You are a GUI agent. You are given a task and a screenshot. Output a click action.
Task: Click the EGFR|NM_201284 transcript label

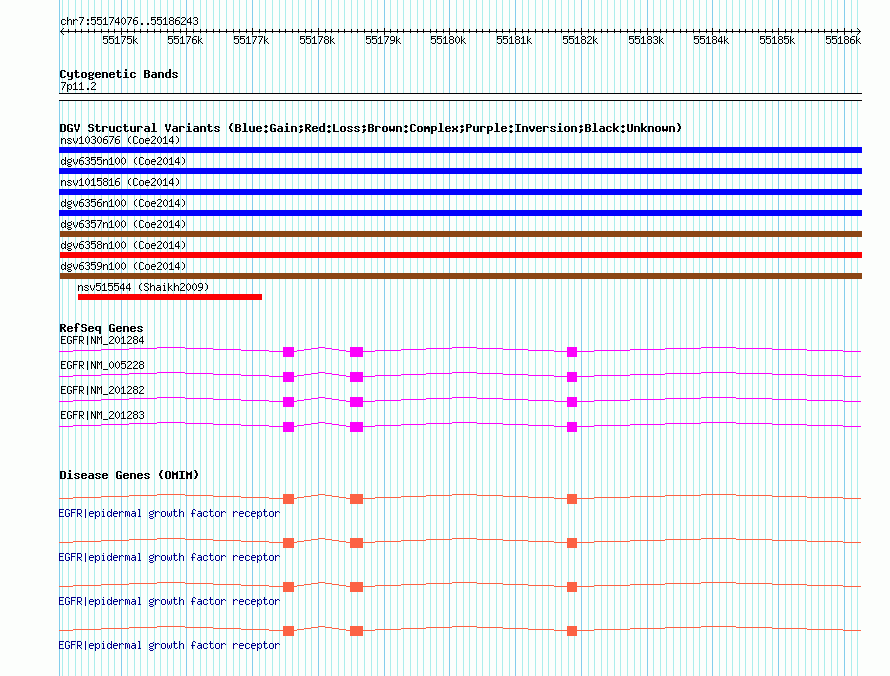[102, 341]
